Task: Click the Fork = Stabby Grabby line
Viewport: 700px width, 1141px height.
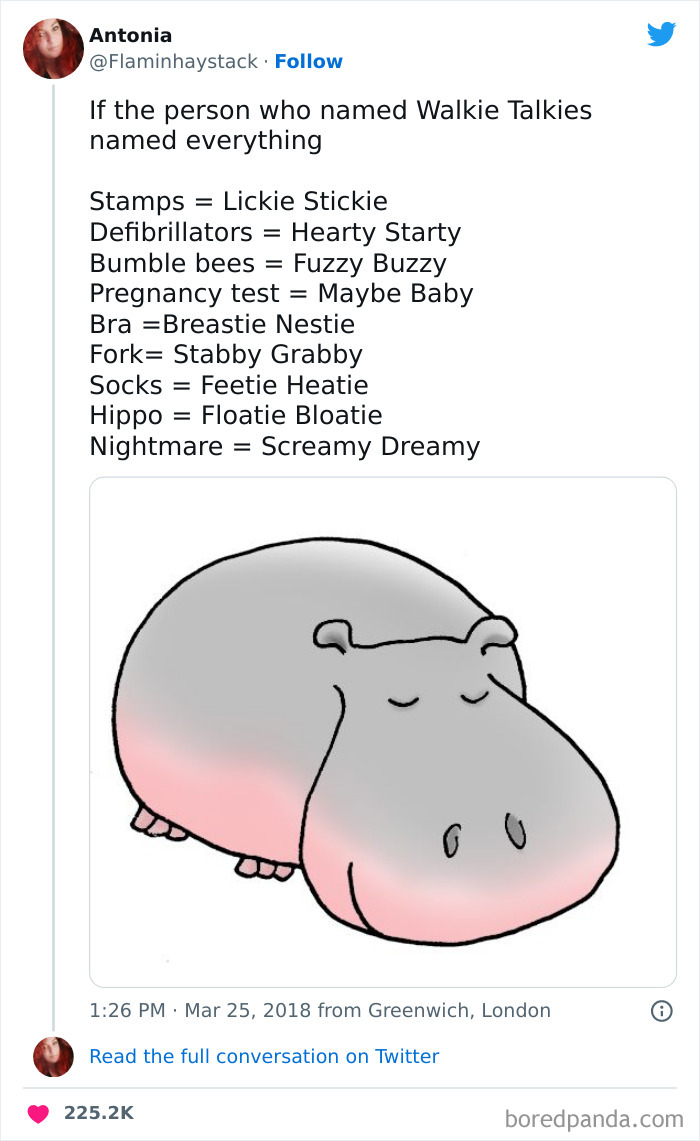Action: (226, 354)
